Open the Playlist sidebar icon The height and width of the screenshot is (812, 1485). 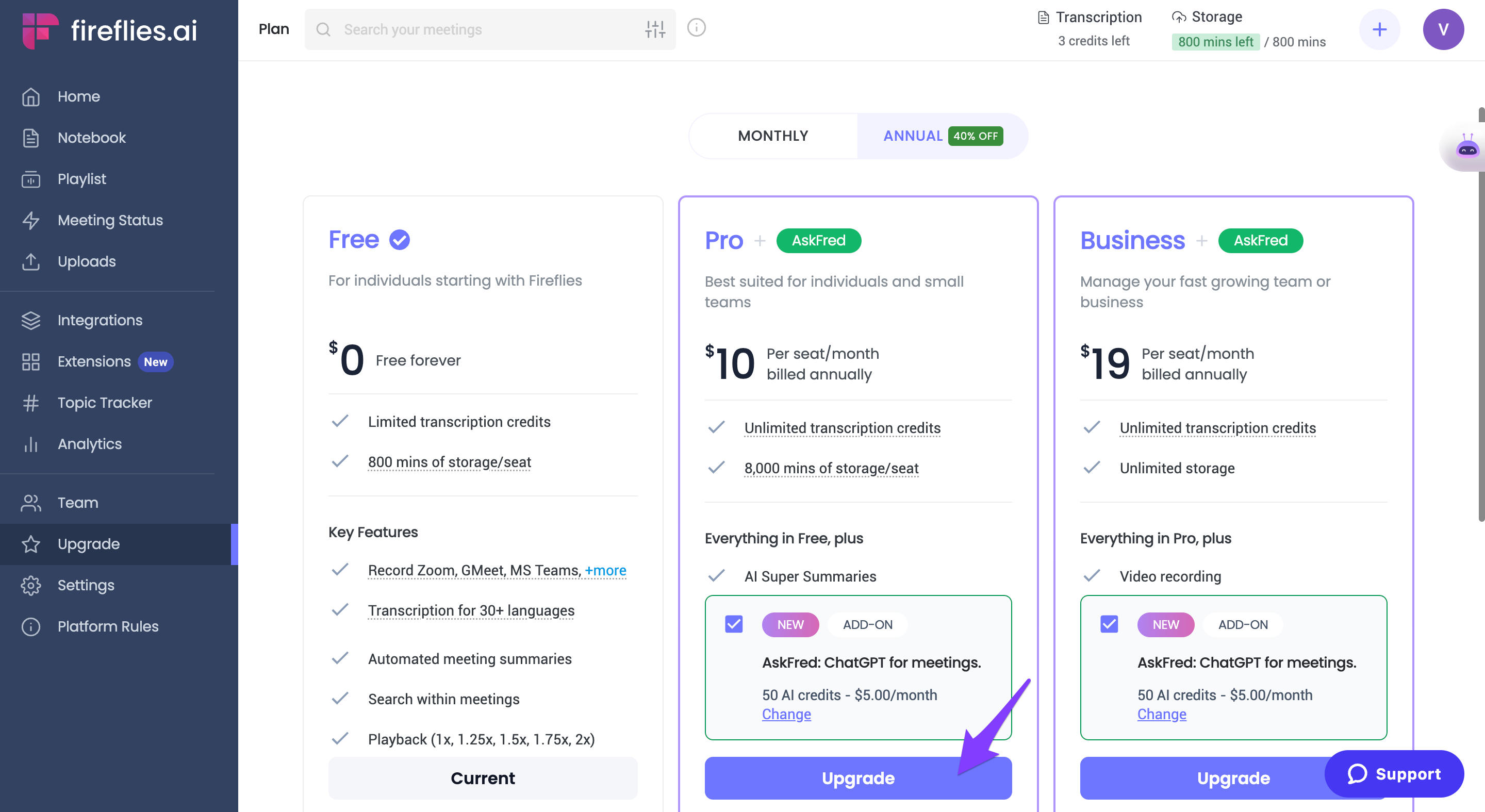30,179
